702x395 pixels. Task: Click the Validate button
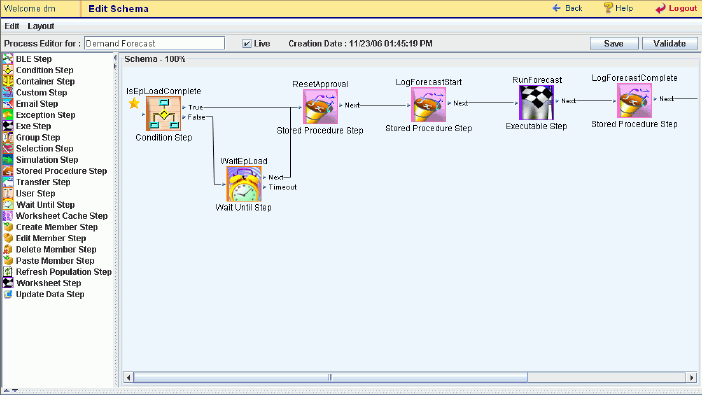pyautogui.click(x=669, y=43)
